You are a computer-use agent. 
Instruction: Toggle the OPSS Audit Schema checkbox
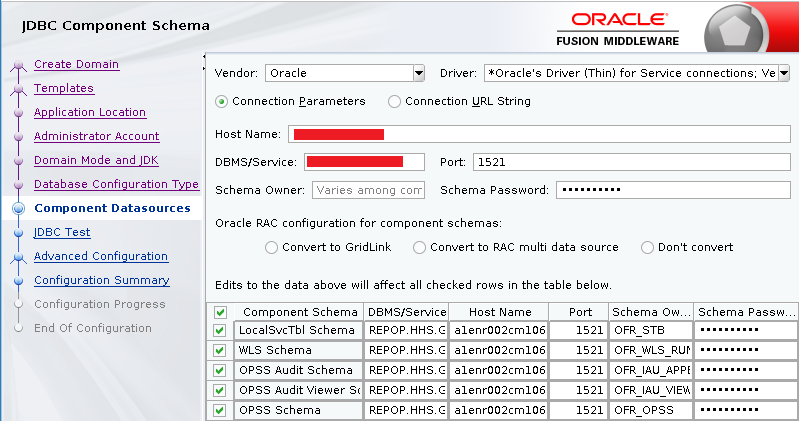point(220,370)
